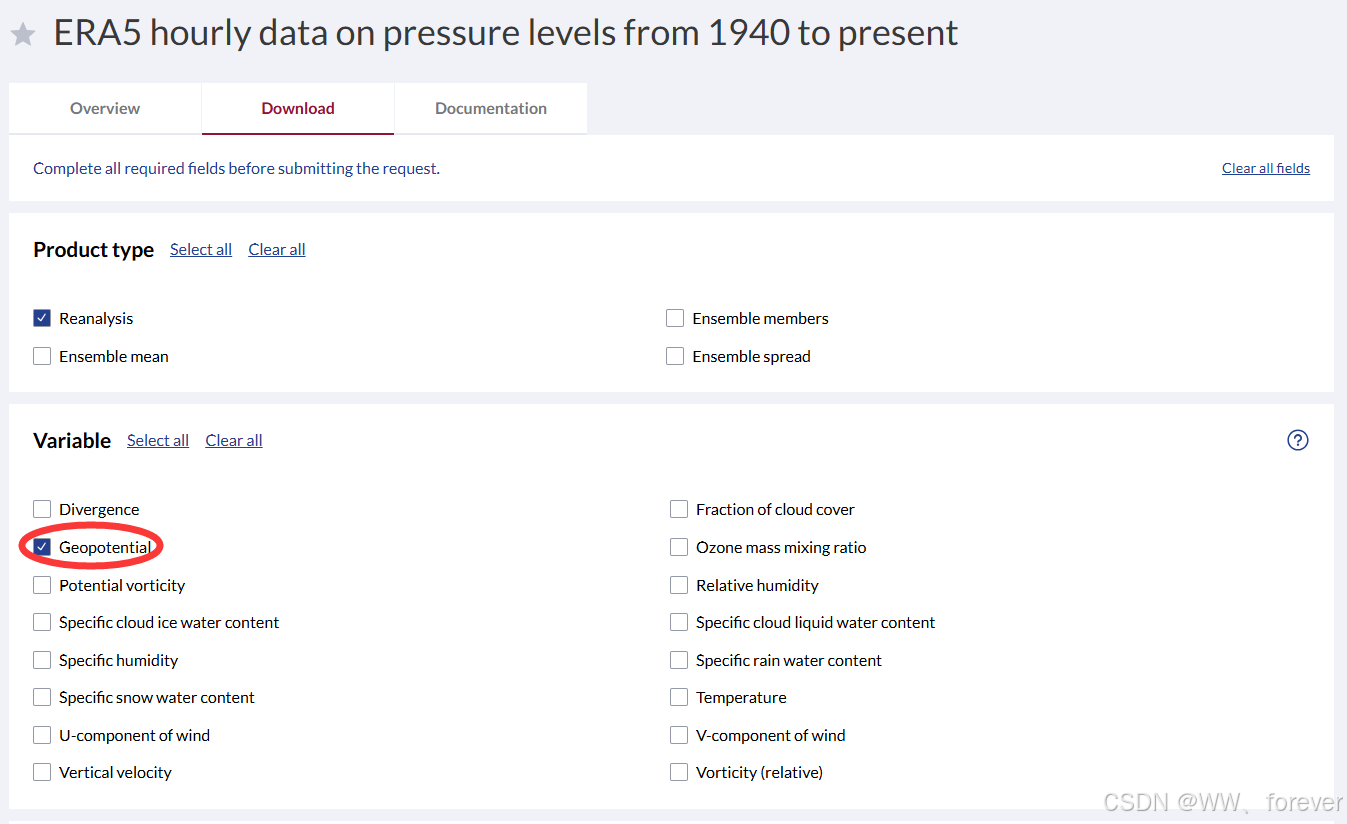
Task: Click Select all for Variable section
Action: coord(158,440)
